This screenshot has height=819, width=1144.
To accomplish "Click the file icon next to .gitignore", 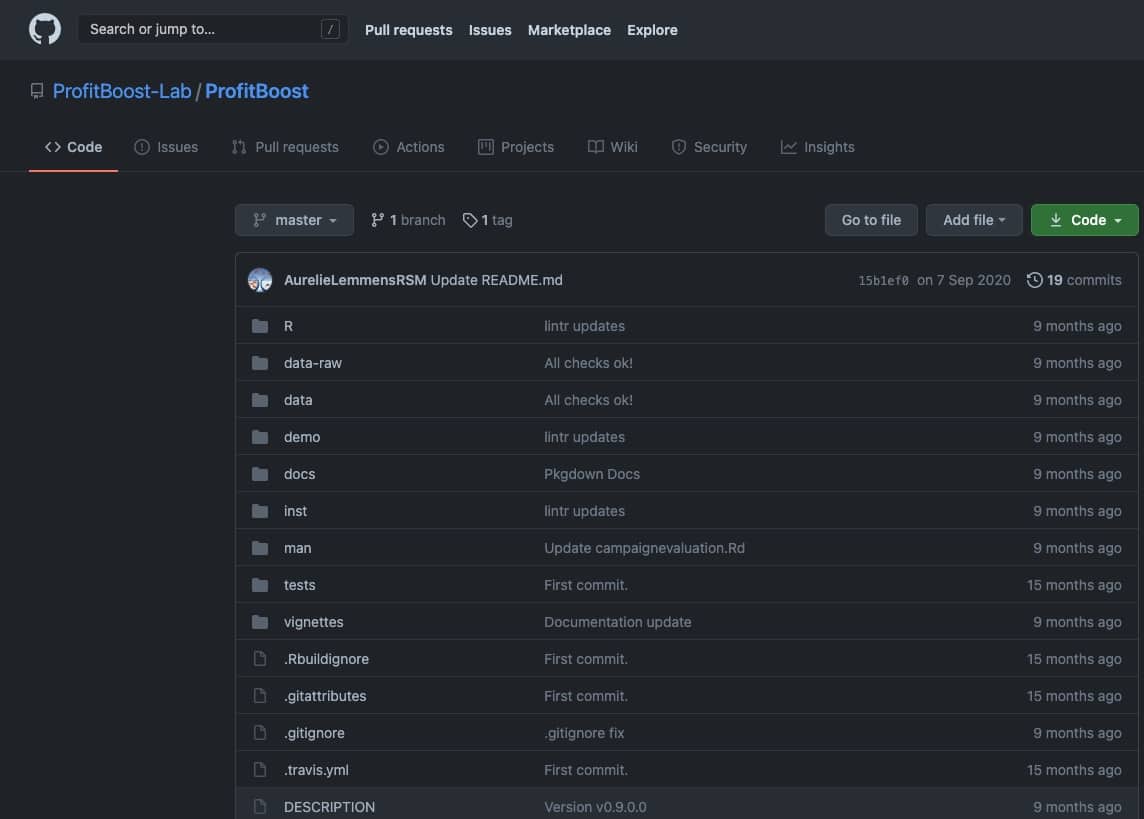I will tap(260, 733).
